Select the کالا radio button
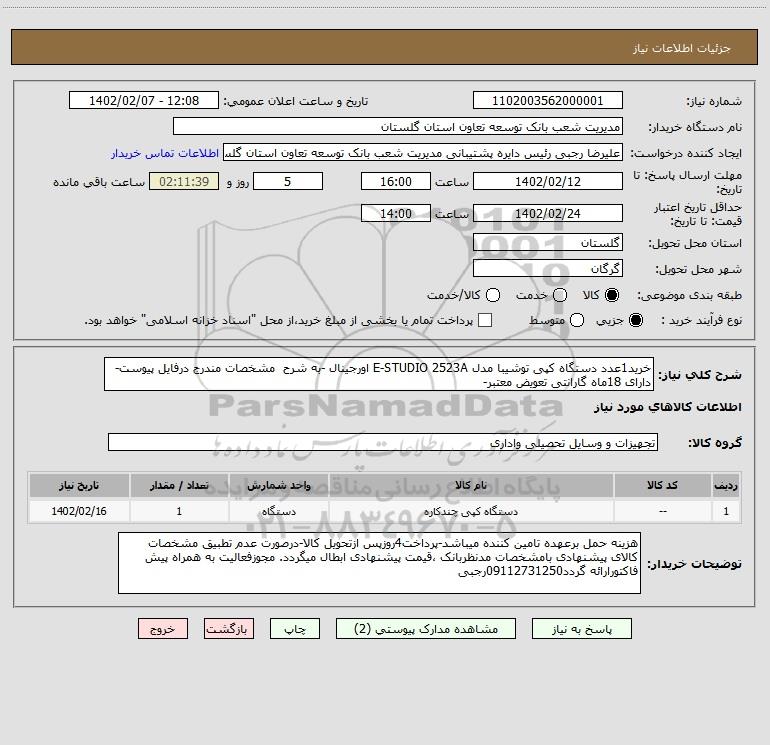The height and width of the screenshot is (745, 770). [612, 295]
